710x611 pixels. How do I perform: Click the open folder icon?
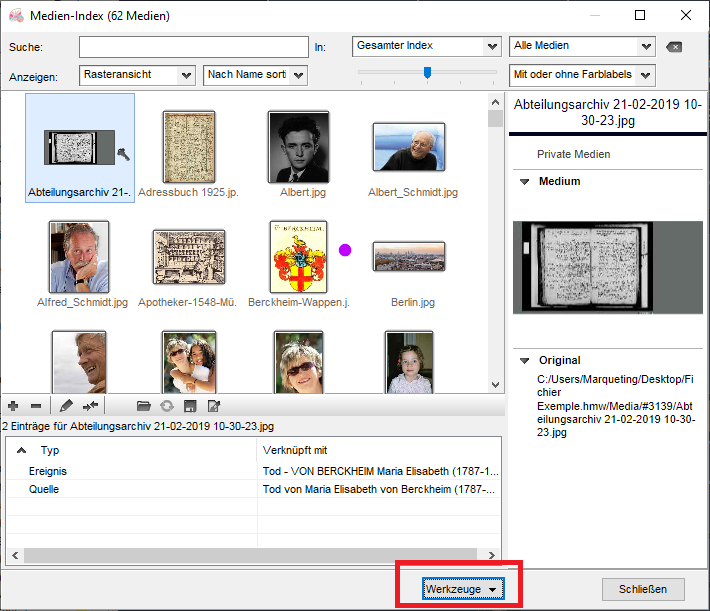(x=143, y=406)
